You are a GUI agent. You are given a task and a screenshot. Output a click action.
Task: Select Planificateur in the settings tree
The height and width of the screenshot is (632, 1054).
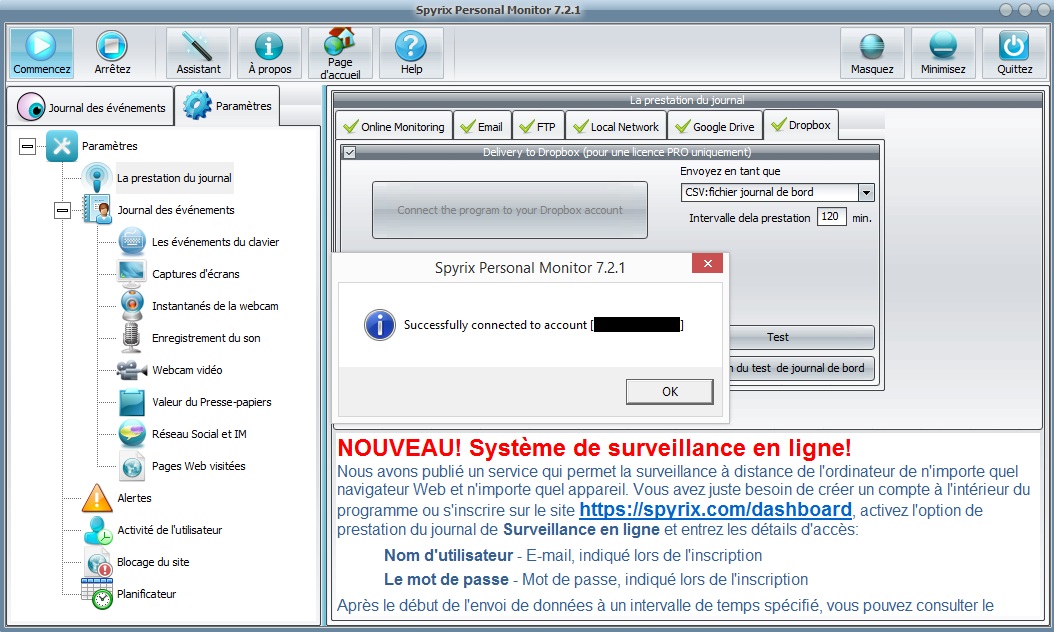coord(147,594)
